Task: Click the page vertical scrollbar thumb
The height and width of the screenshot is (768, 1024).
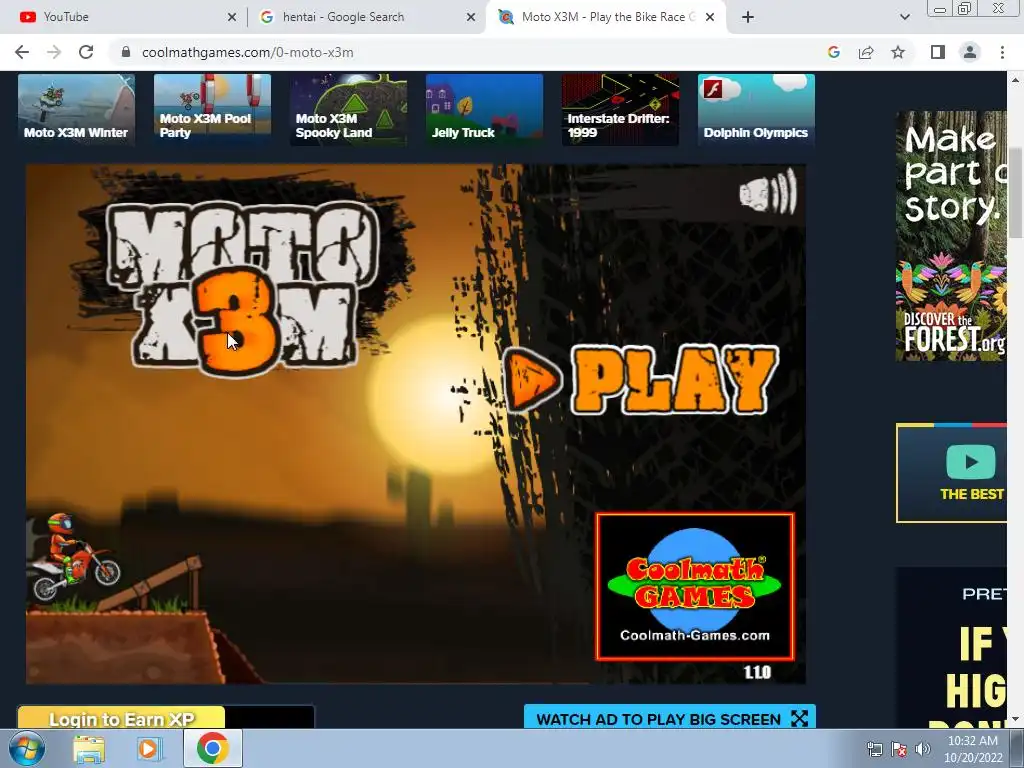Action: click(x=1016, y=193)
